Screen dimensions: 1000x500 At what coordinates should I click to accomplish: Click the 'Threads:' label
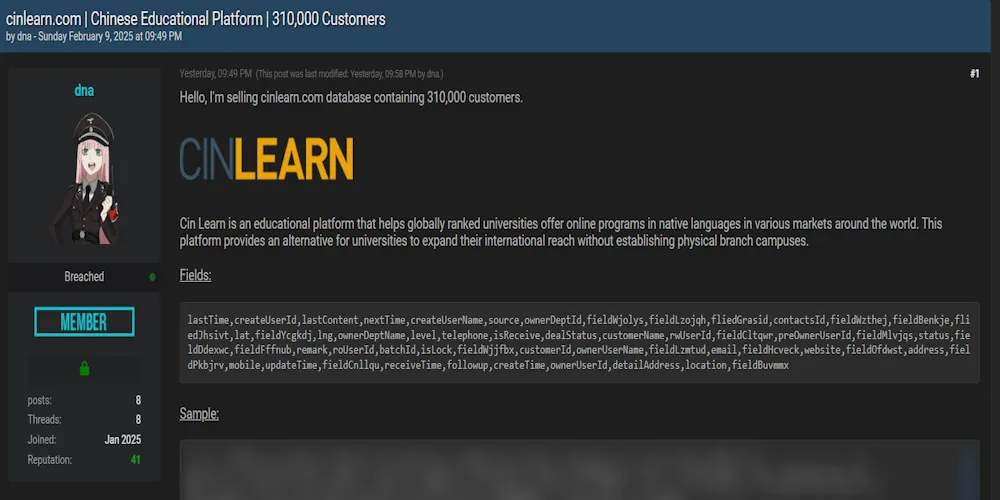point(45,420)
